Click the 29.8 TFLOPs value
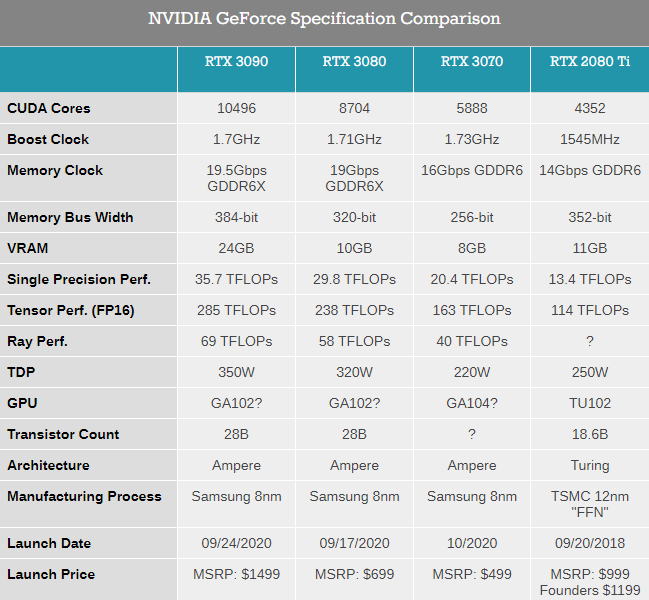The image size is (649, 600). pos(354,279)
